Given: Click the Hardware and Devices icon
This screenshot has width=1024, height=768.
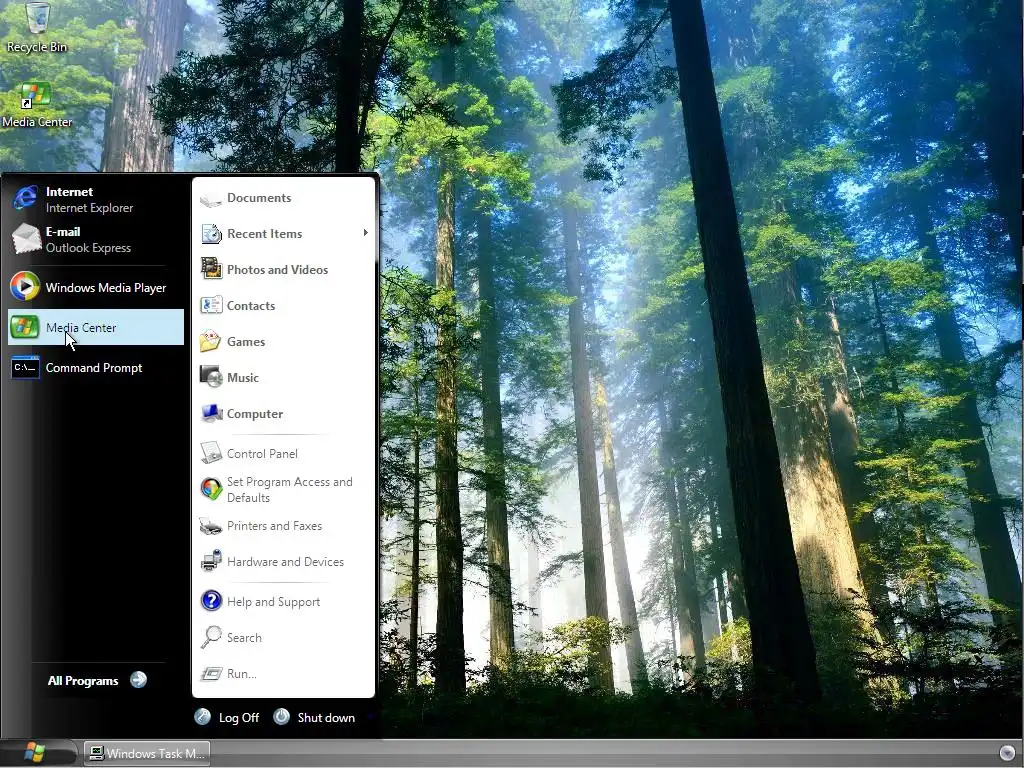Looking at the screenshot, I should pos(211,561).
